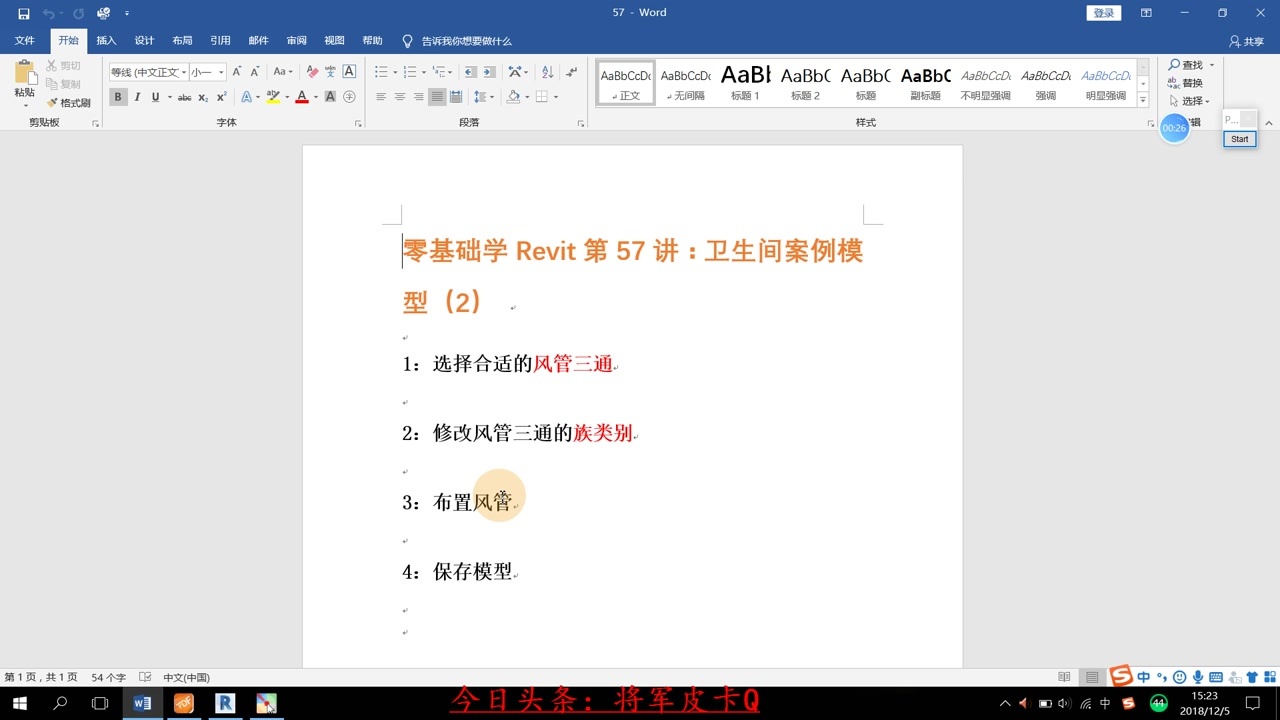Click the enclosed character (circled 字) icon

349,97
